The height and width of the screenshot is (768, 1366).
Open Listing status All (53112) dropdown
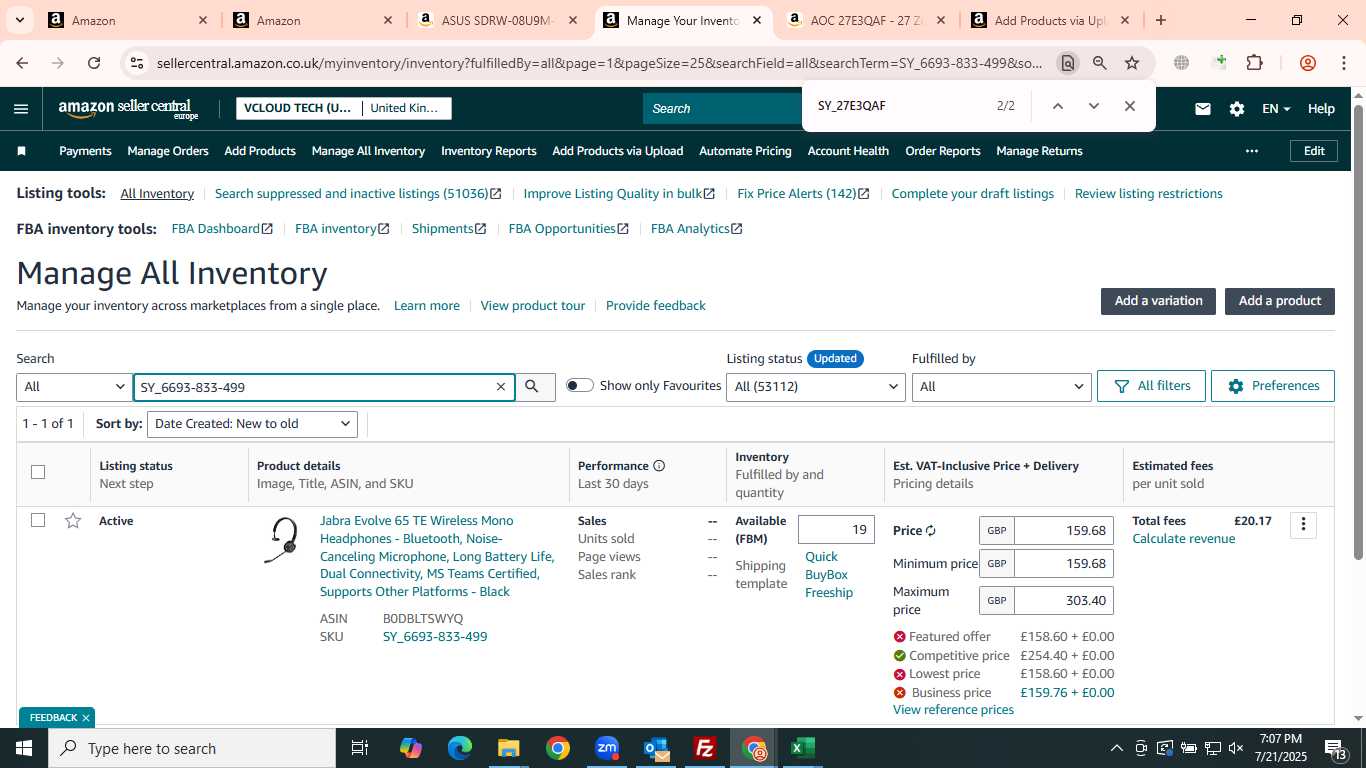816,387
